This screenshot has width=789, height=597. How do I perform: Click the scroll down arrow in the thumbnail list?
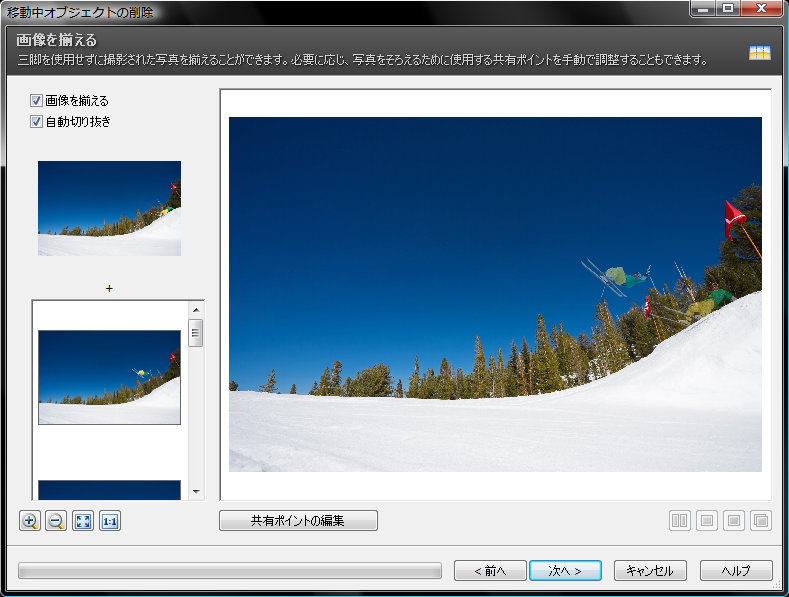tap(196, 491)
